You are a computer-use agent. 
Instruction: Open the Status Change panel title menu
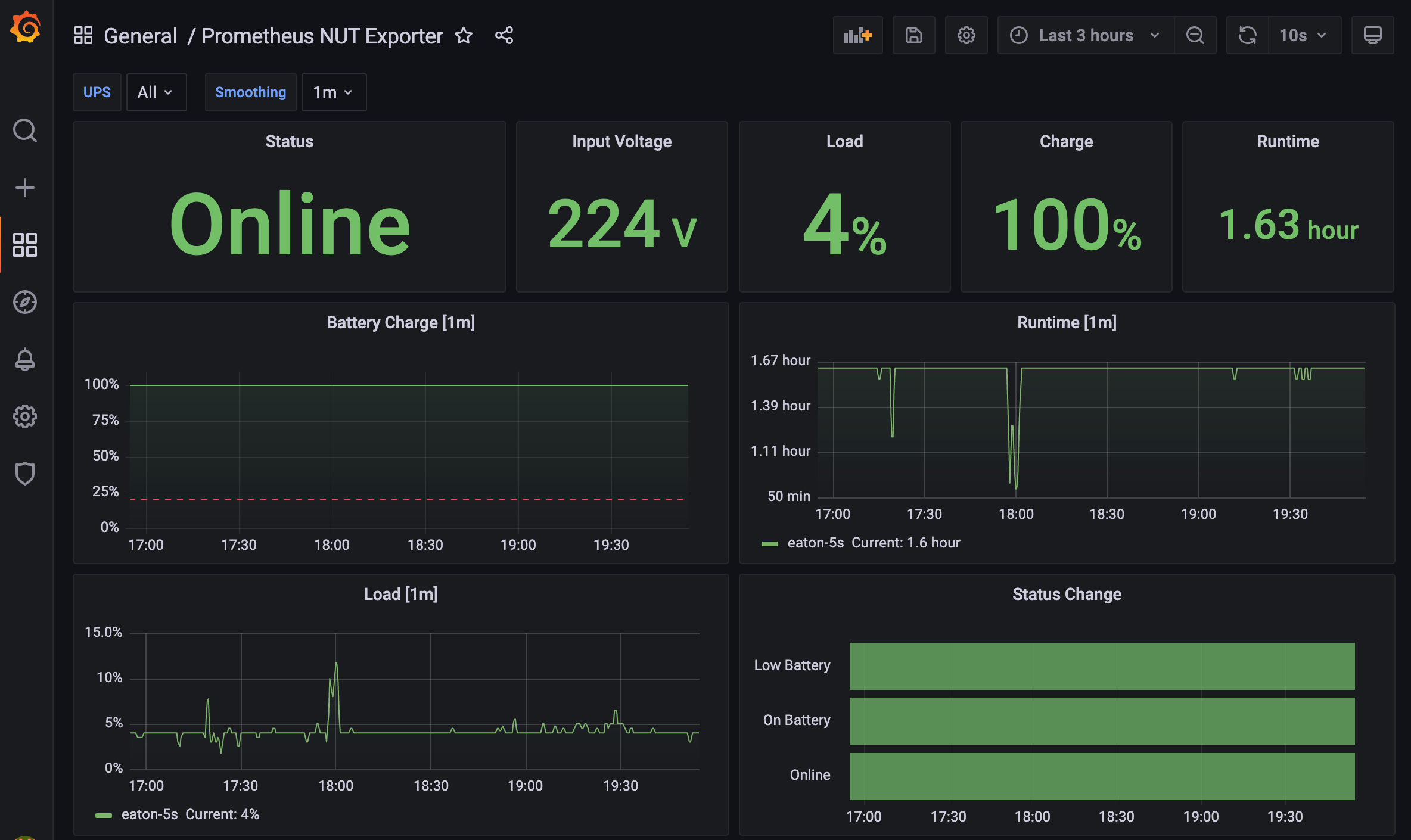tap(1067, 594)
